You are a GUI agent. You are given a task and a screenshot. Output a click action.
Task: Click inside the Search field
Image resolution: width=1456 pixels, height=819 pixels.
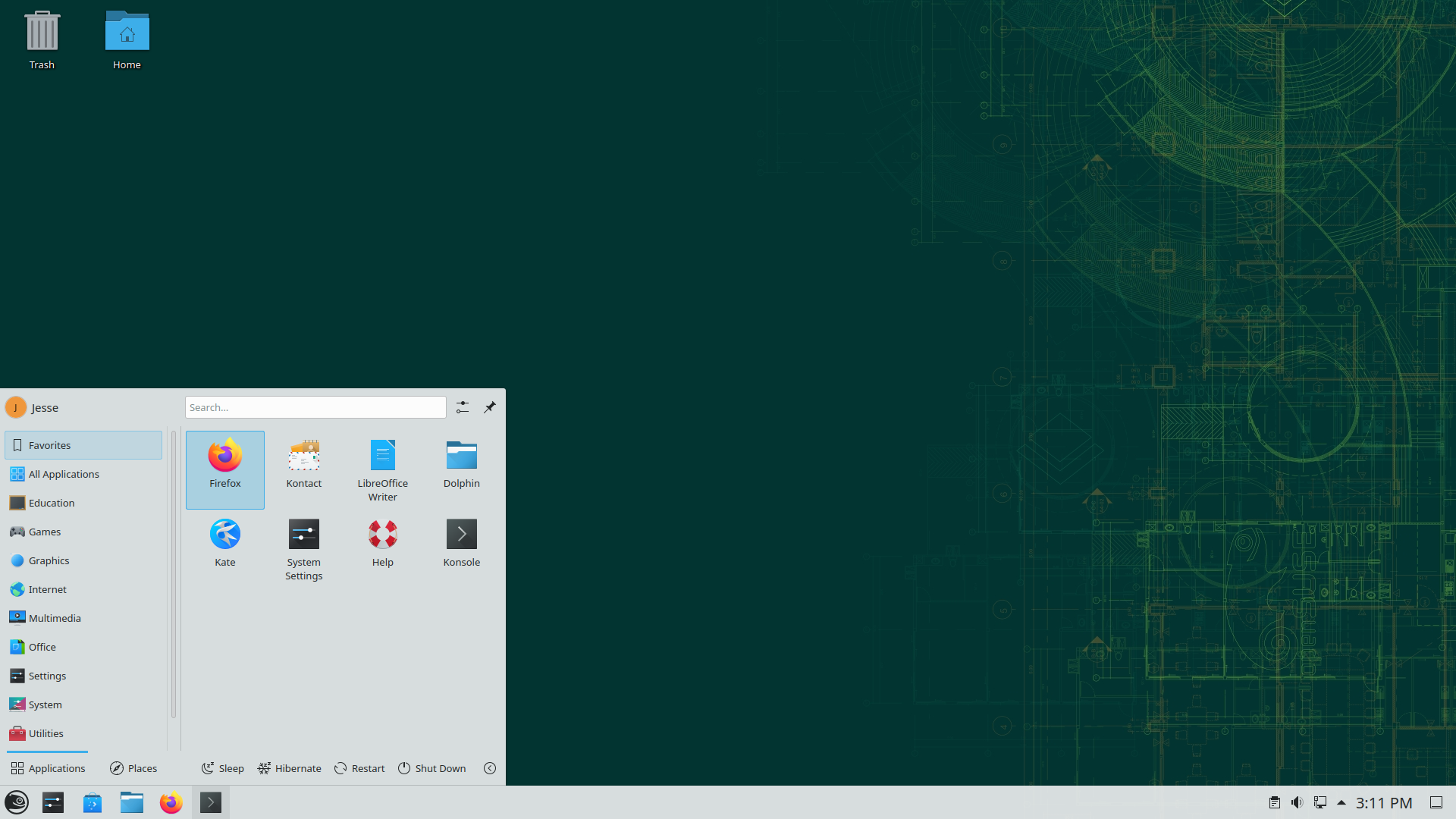coord(315,407)
